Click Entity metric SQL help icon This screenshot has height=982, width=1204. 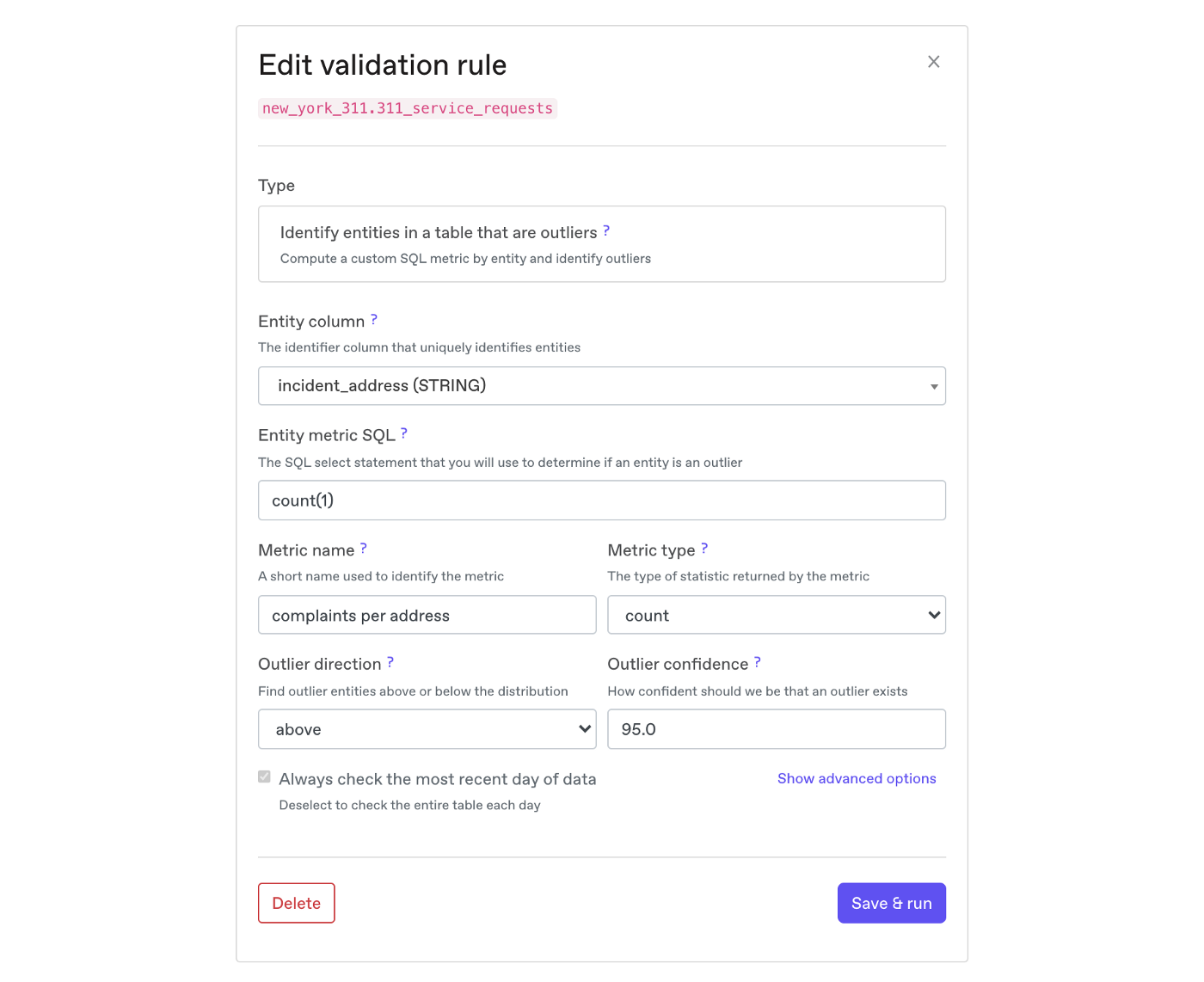[403, 433]
